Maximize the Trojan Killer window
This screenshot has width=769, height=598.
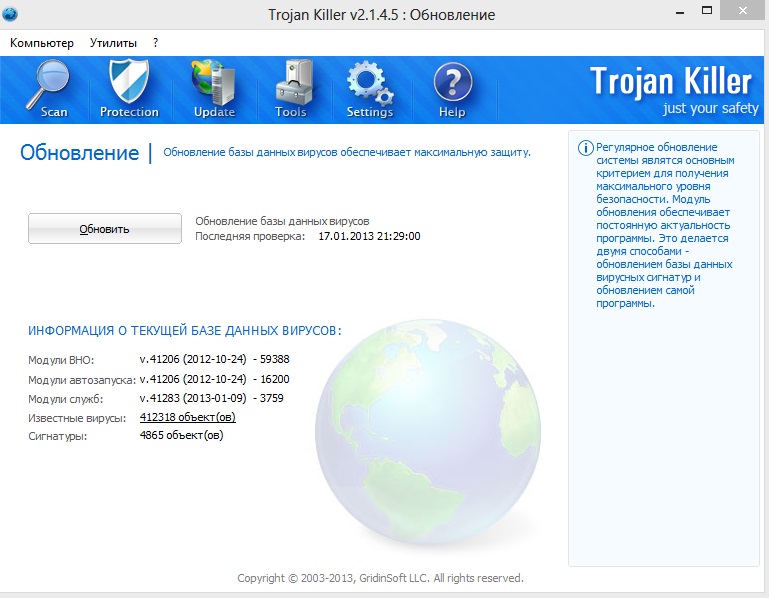click(707, 10)
